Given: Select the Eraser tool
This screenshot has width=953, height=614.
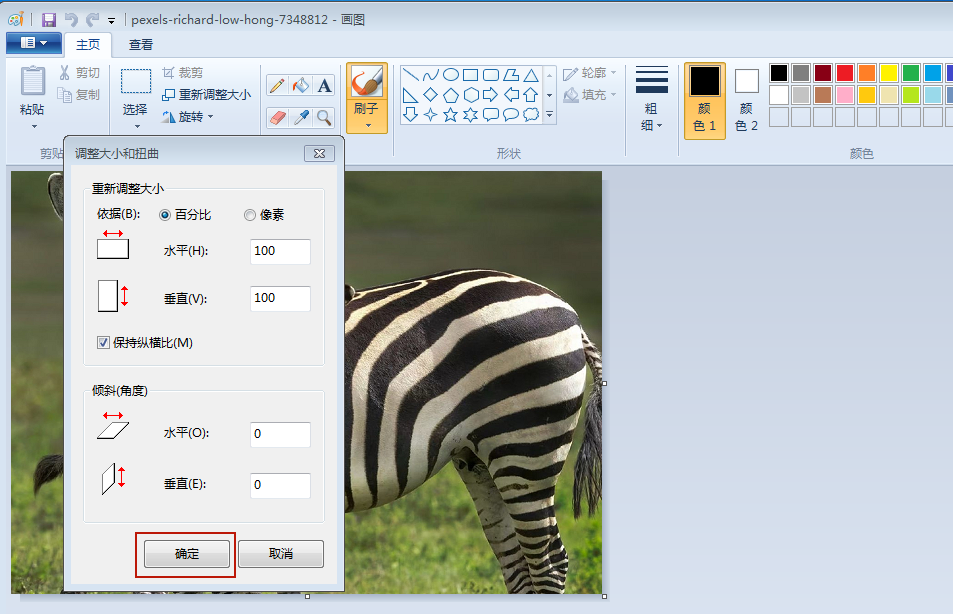Looking at the screenshot, I should [277, 117].
